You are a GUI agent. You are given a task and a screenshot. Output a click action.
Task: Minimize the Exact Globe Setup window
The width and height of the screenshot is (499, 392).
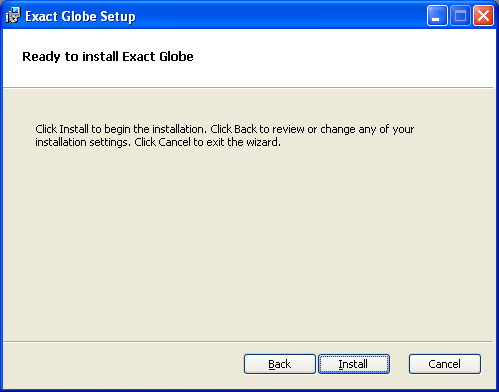(437, 15)
